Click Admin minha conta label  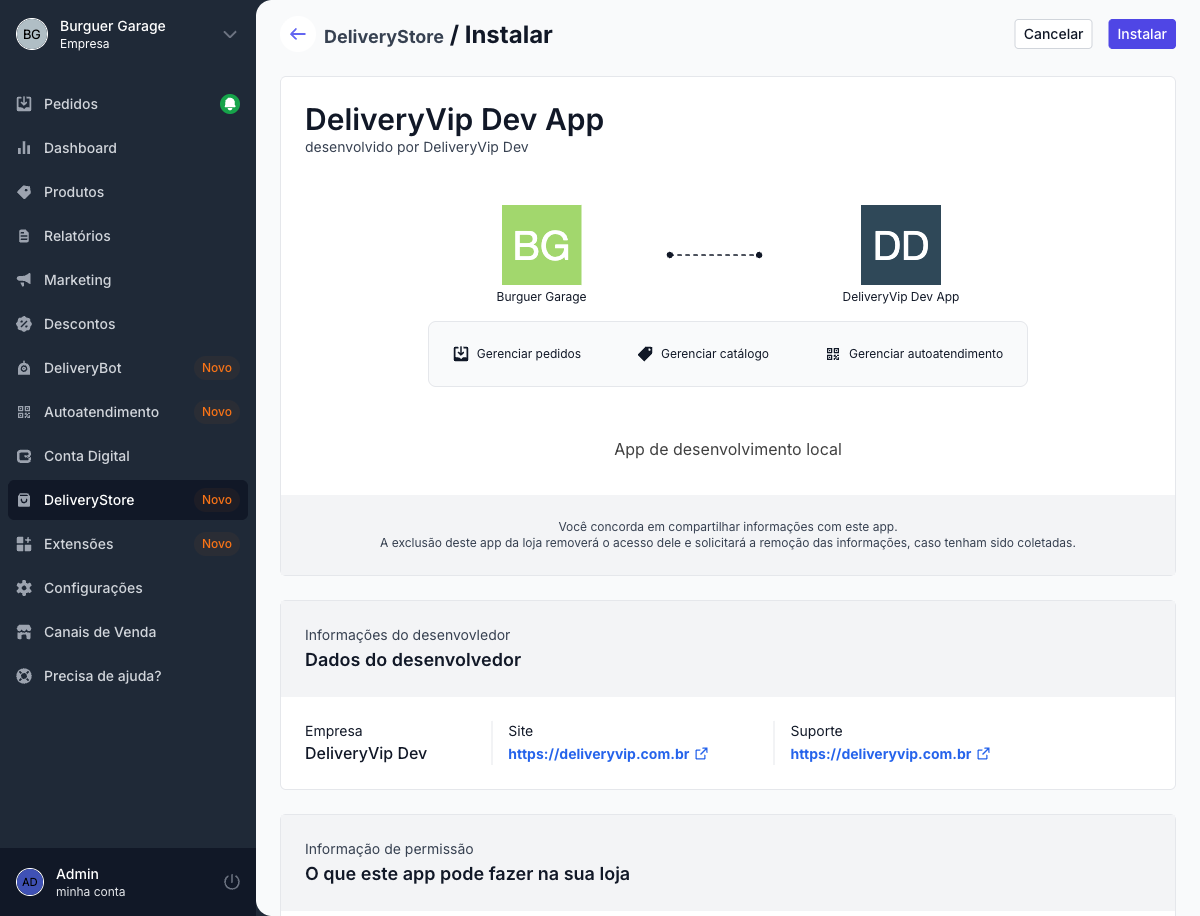pos(90,882)
